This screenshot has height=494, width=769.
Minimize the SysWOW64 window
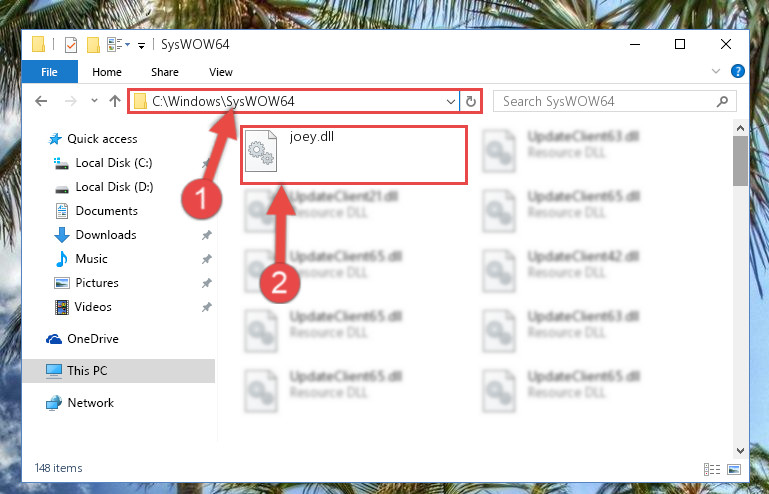point(635,44)
